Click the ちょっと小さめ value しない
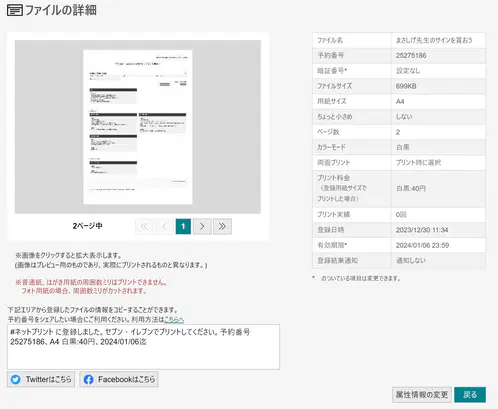The image size is (498, 409). click(x=404, y=117)
